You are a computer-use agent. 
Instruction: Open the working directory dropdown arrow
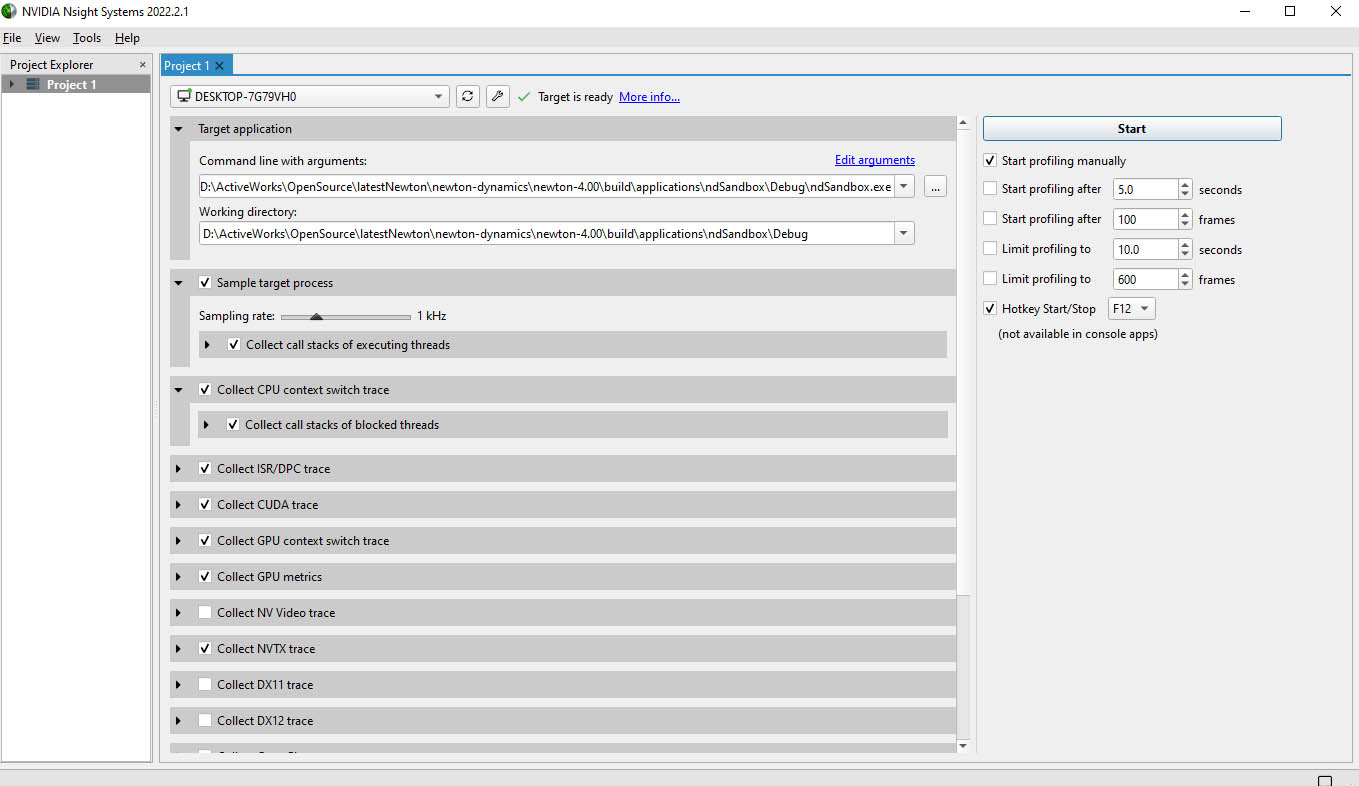[904, 234]
